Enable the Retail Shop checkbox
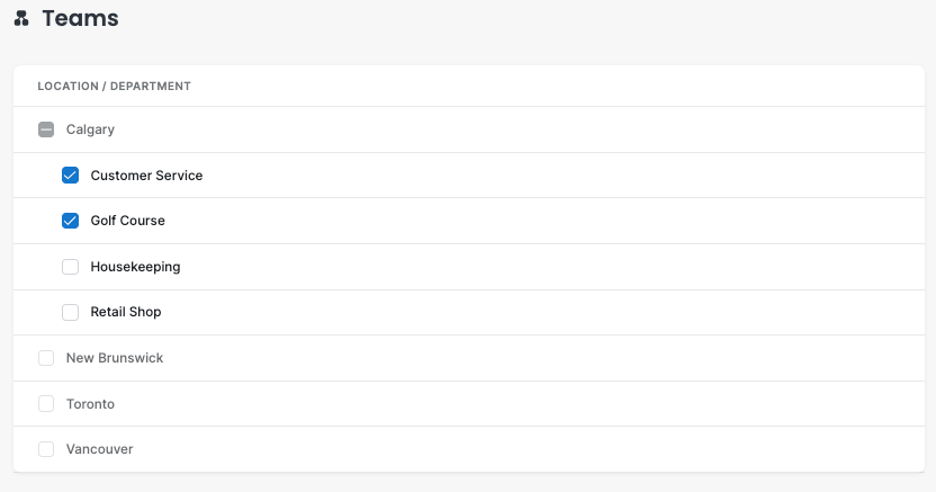Viewport: 936px width, 492px height. (x=70, y=312)
